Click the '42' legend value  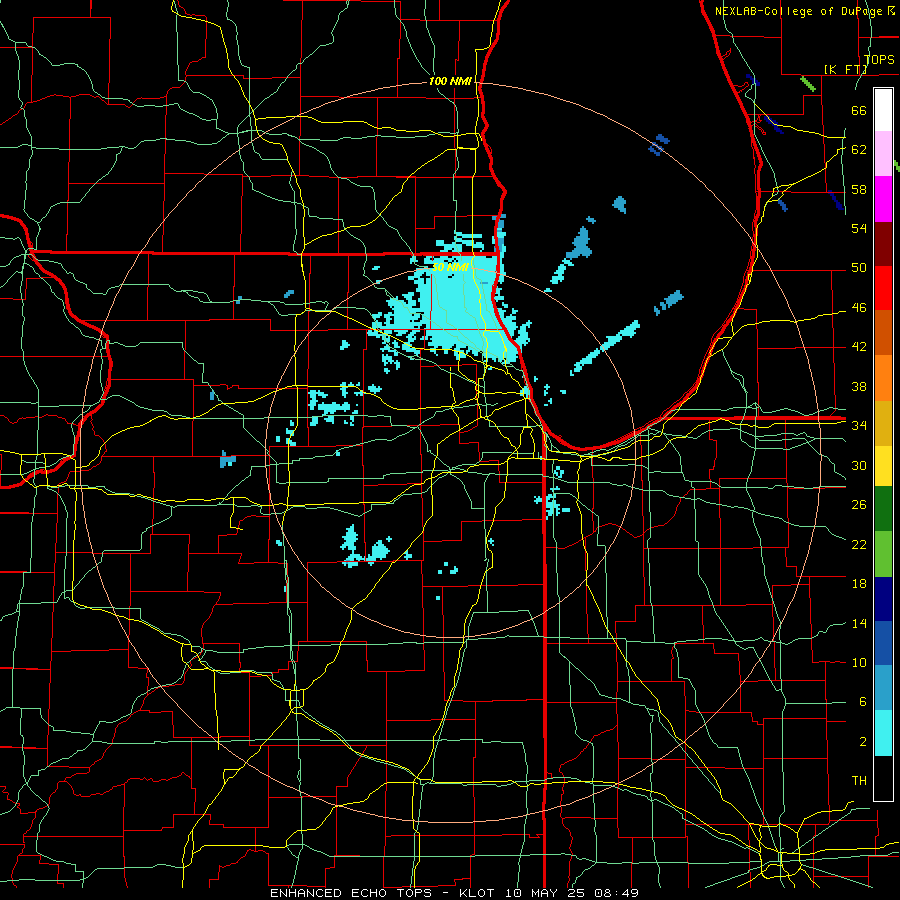click(x=859, y=347)
